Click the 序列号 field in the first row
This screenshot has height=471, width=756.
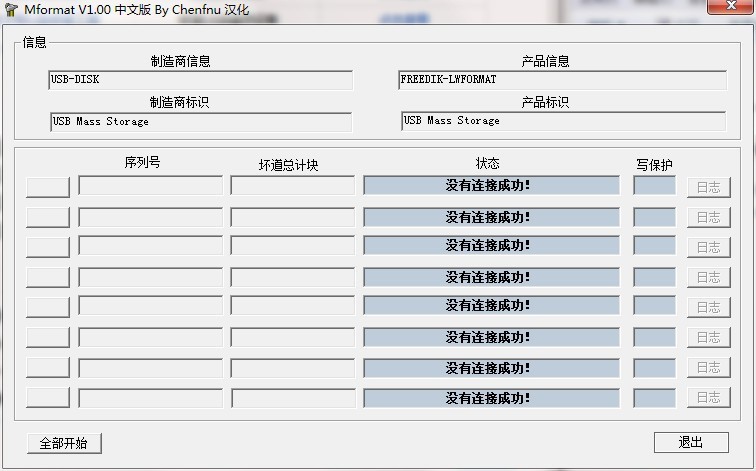click(150, 186)
